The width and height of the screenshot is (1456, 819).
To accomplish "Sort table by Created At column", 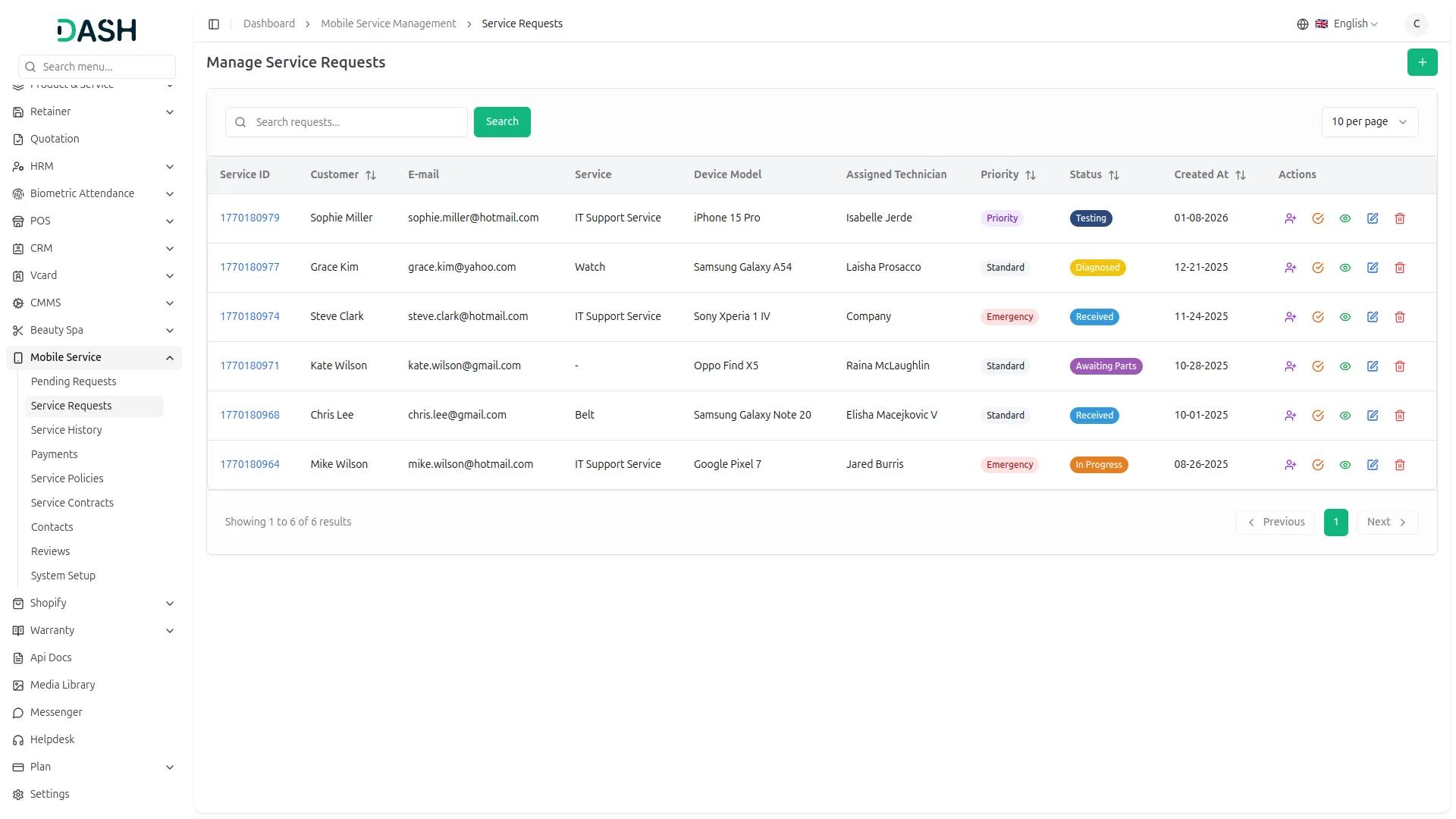I will point(1210,175).
